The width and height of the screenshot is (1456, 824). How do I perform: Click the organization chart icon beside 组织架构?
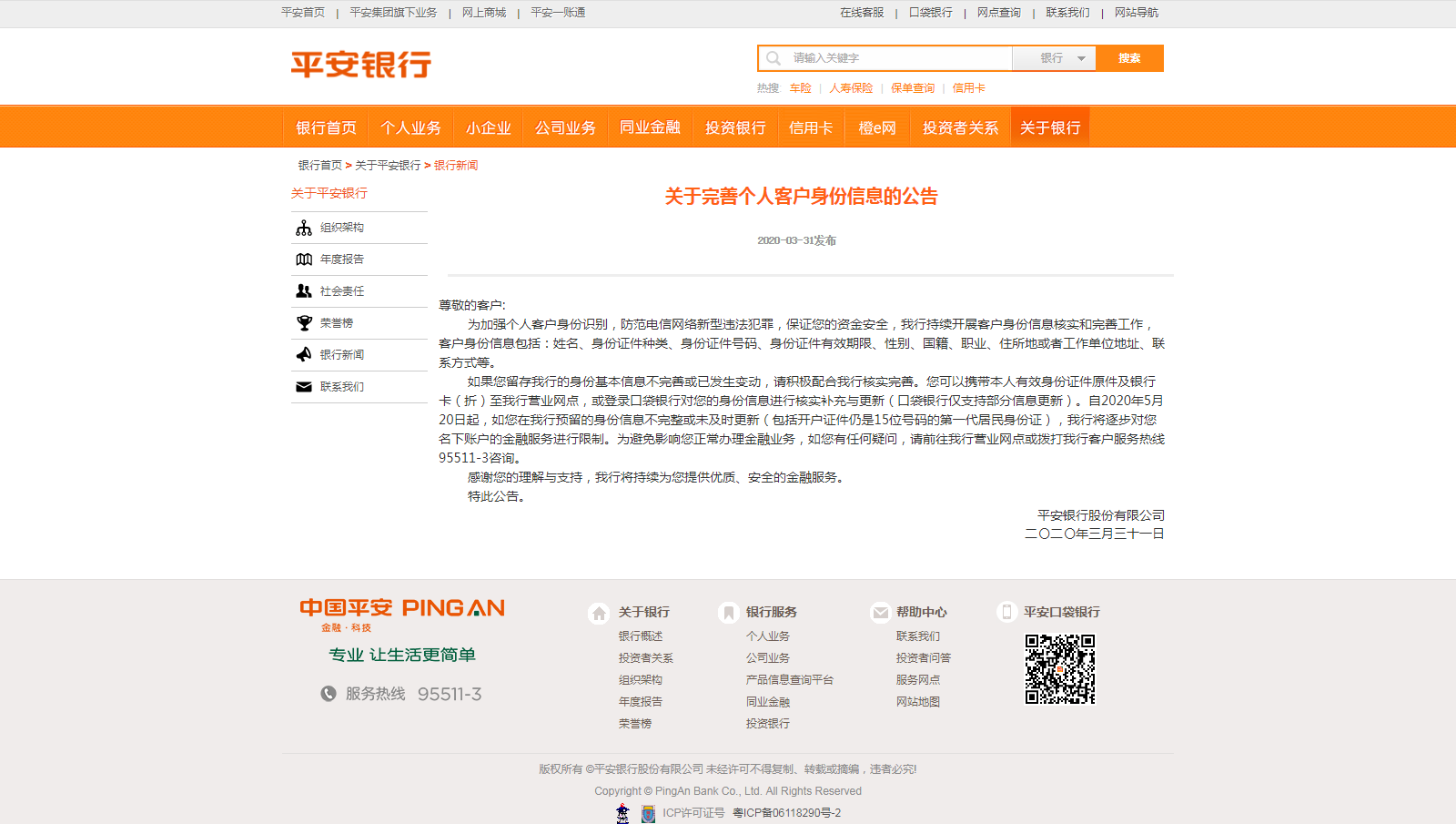click(304, 228)
